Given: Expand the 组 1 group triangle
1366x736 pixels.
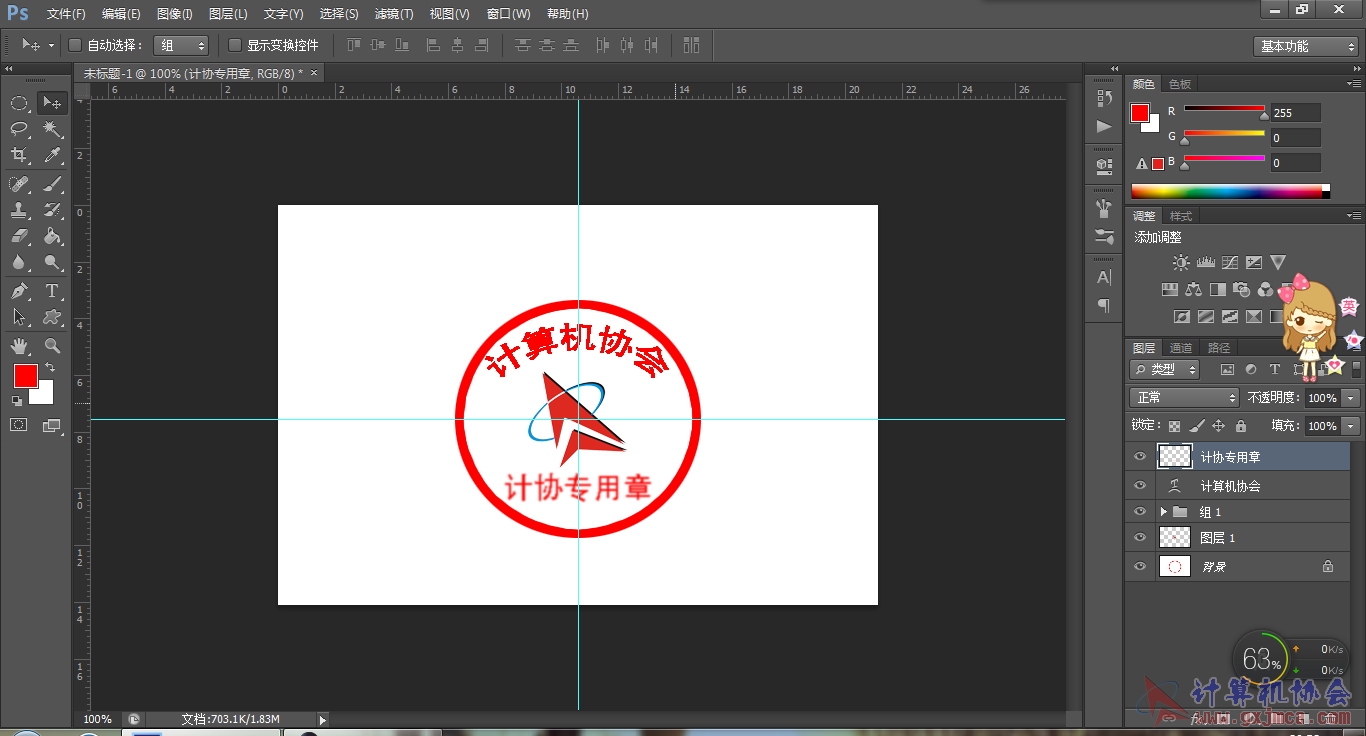Looking at the screenshot, I should [x=1163, y=511].
